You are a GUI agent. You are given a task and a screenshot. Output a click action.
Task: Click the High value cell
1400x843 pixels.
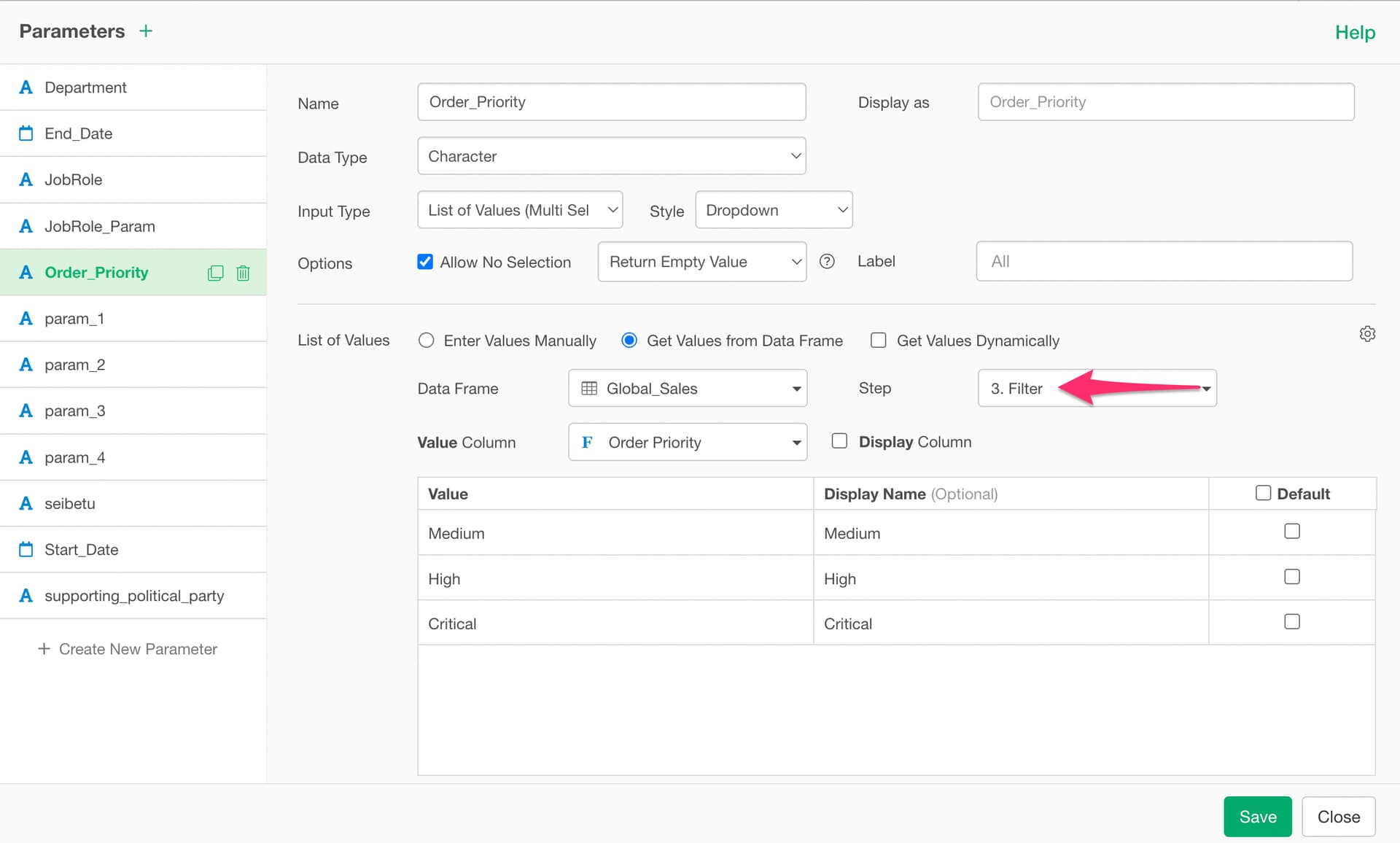(615, 578)
